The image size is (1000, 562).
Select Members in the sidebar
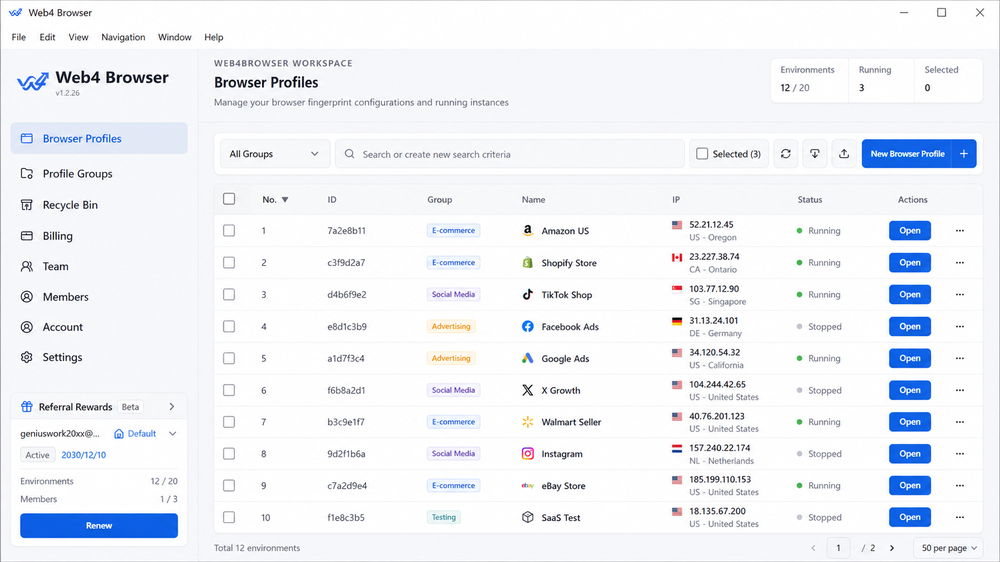coord(99,297)
